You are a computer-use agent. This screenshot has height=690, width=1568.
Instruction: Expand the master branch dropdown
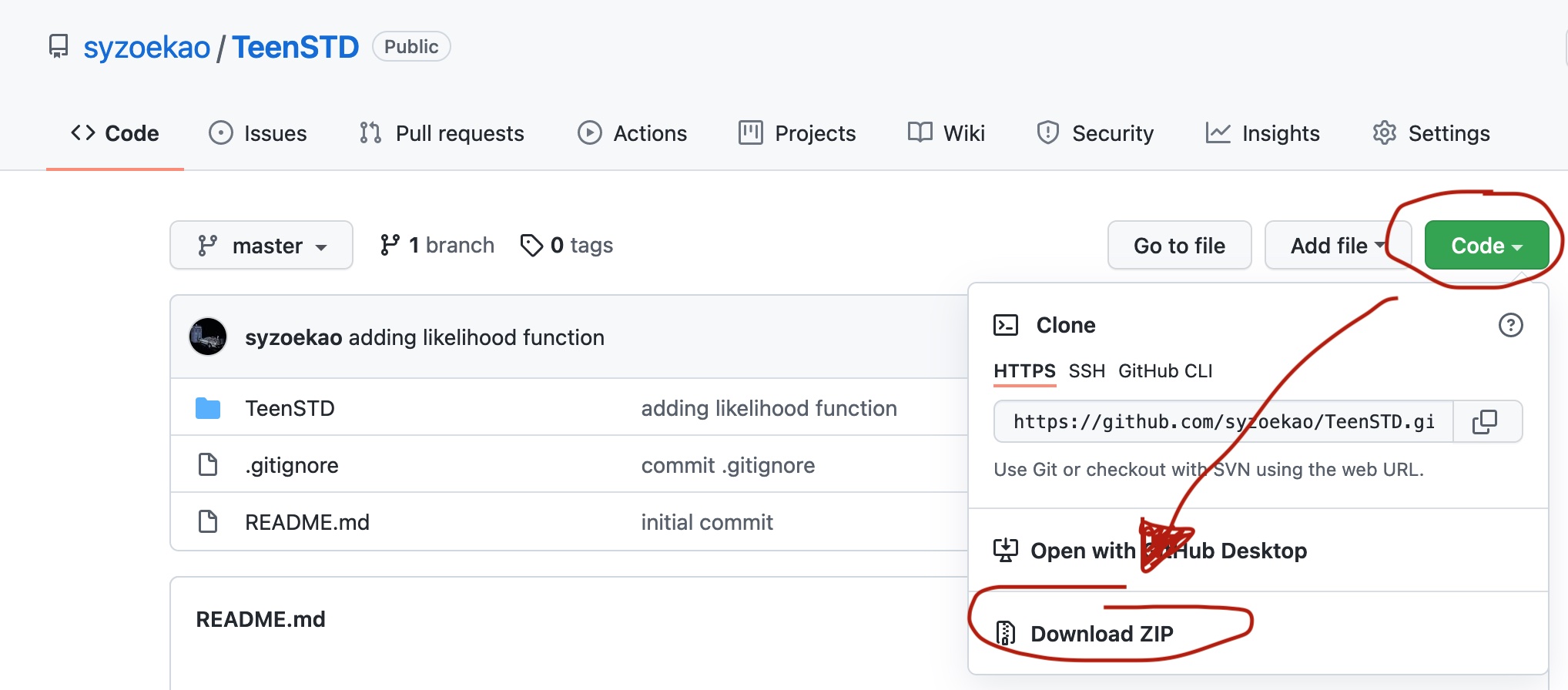(261, 245)
